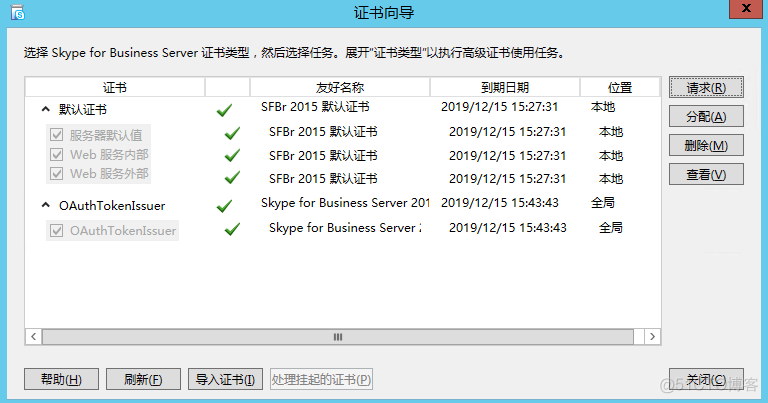Collapse the OAuthTokenIssuer group
The width and height of the screenshot is (768, 403).
pos(46,205)
